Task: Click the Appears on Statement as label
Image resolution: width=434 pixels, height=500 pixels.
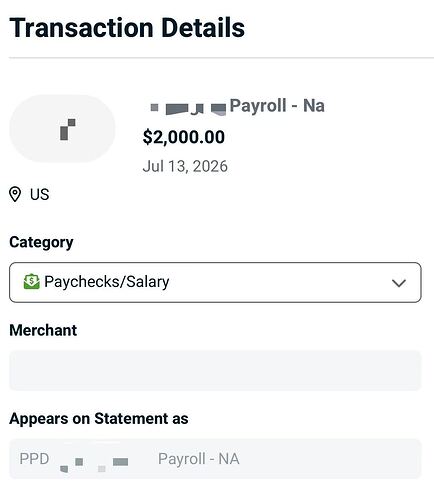Action: (99, 419)
